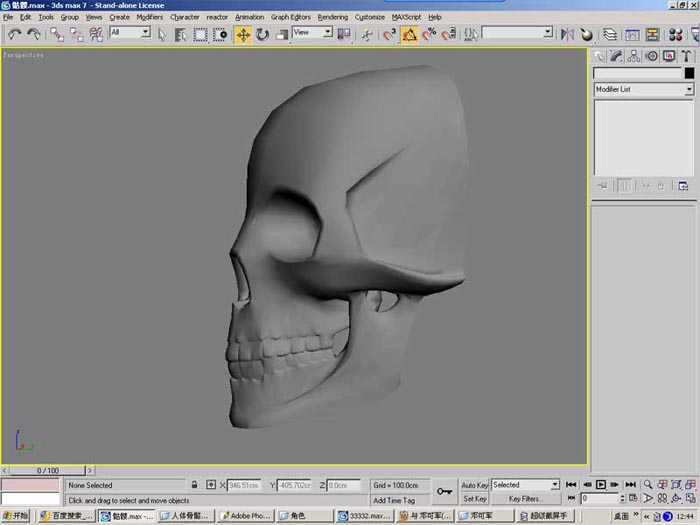
Task: Activate the Select Object arrow tool
Action: pos(162,34)
